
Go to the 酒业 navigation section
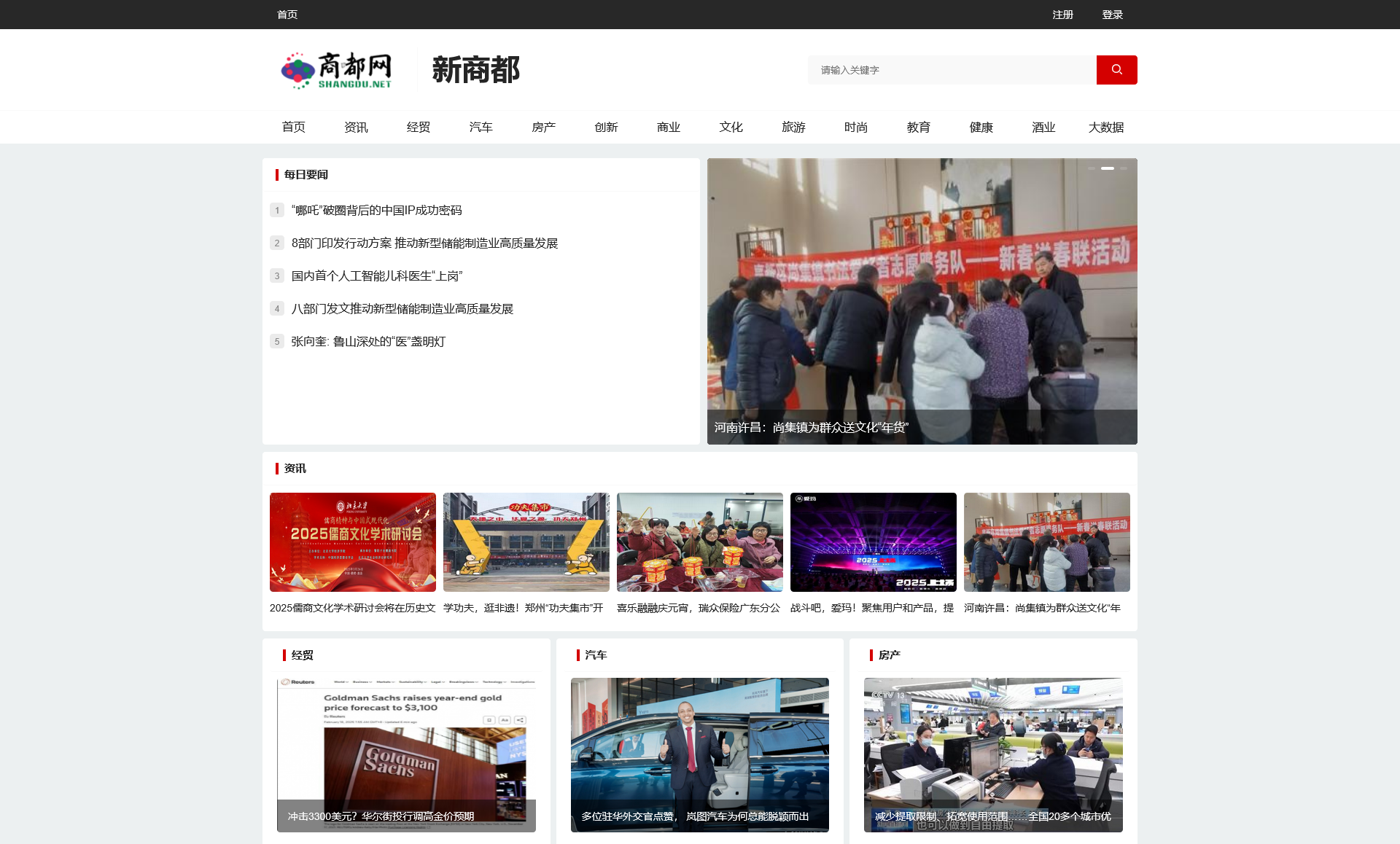(x=1043, y=128)
